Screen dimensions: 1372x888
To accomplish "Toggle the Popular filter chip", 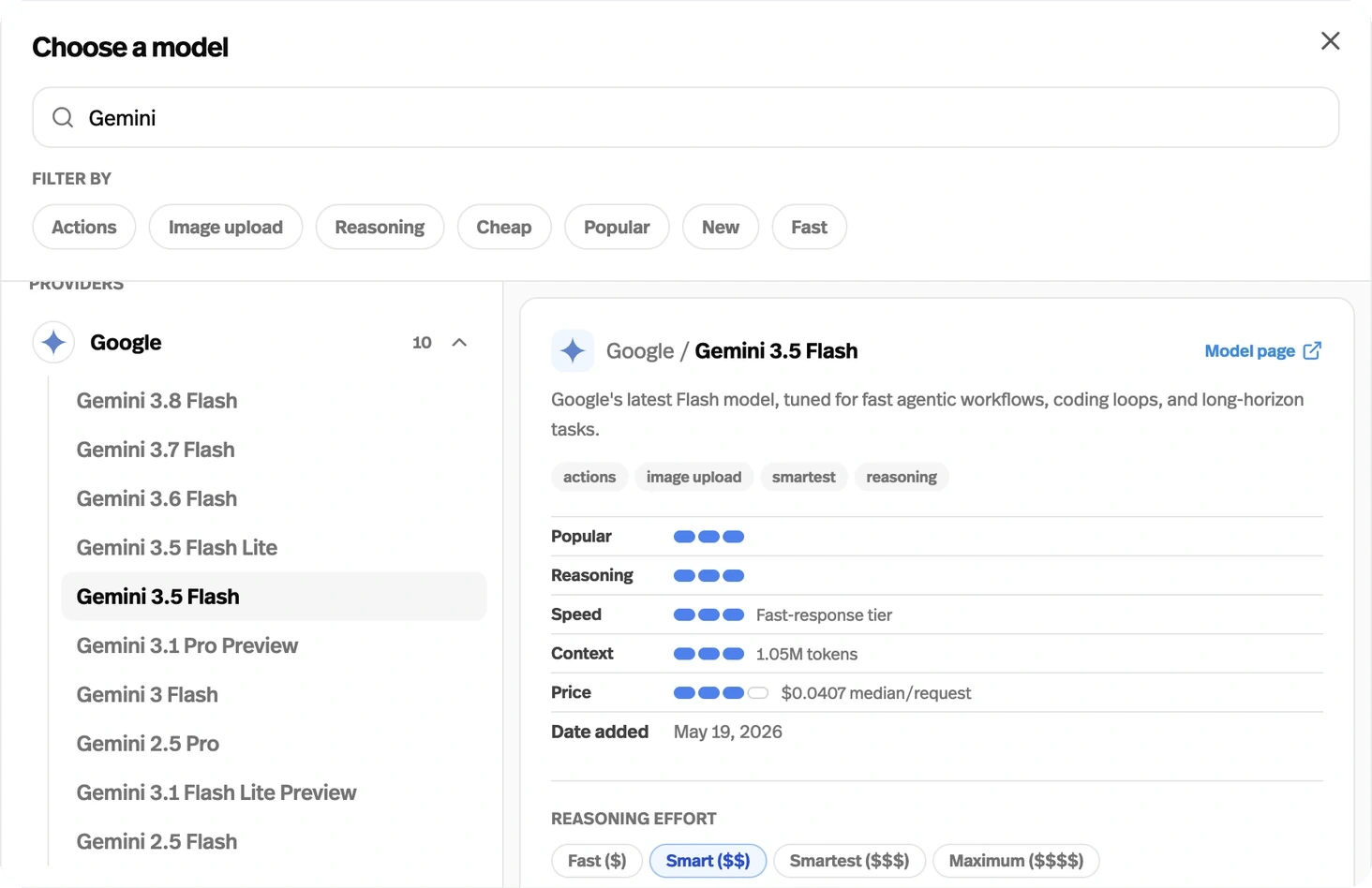I will coord(617,227).
